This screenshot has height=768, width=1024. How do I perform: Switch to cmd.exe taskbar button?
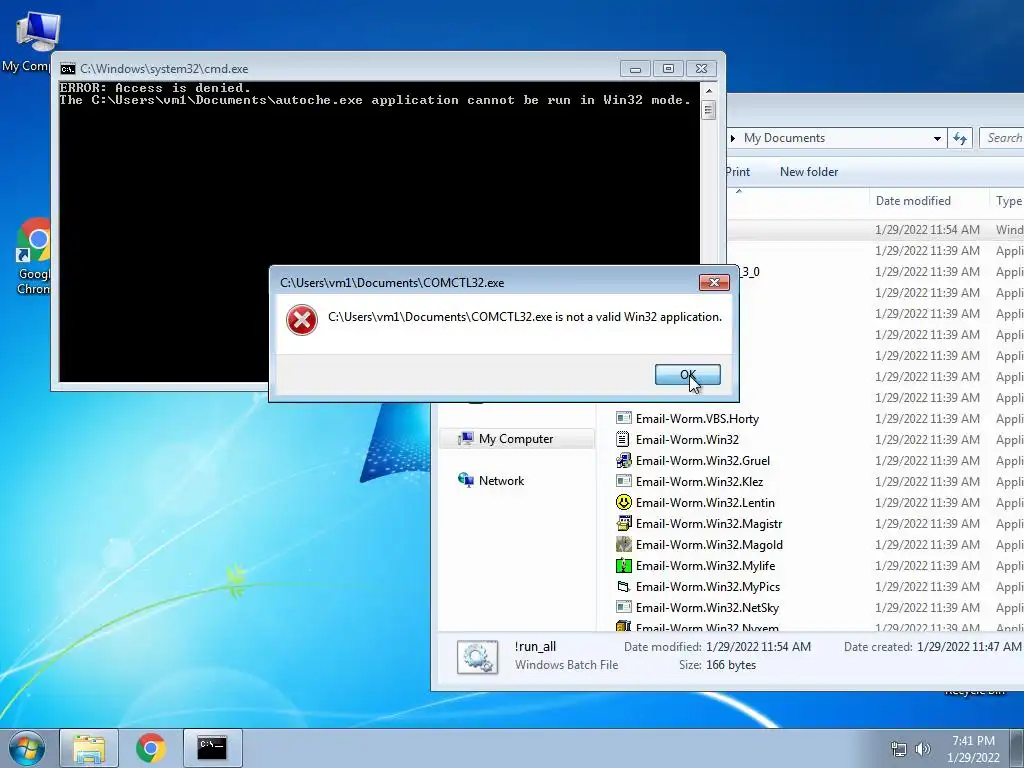click(212, 748)
